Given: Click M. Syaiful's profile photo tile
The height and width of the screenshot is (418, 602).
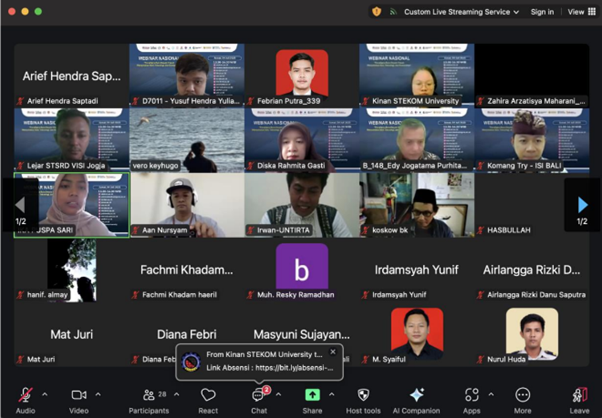Looking at the screenshot, I should [417, 334].
